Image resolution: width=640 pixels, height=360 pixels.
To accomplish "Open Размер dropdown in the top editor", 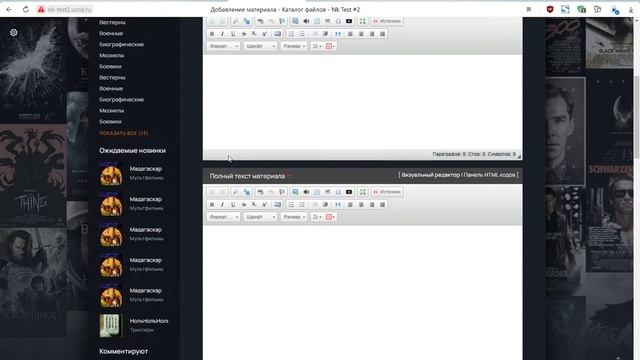I will pyautogui.click(x=294, y=46).
